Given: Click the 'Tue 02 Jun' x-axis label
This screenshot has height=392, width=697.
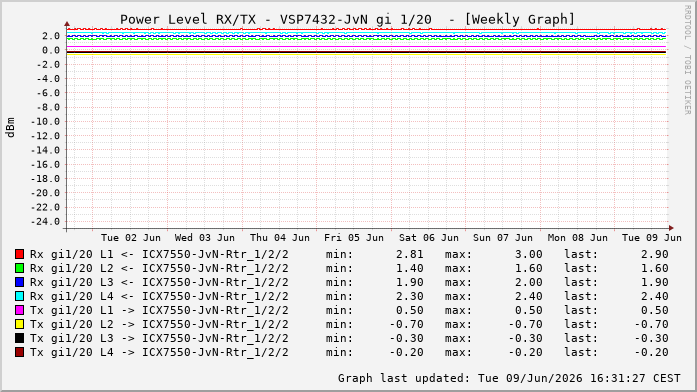Looking at the screenshot, I should 131,238.
